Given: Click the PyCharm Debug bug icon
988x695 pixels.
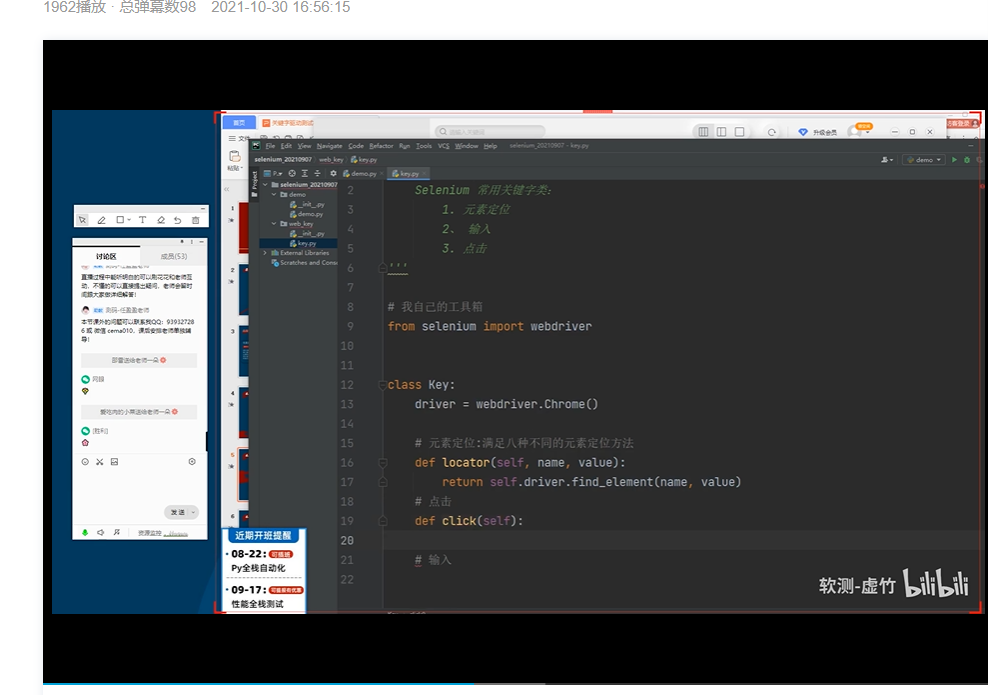Looking at the screenshot, I should click(967, 160).
